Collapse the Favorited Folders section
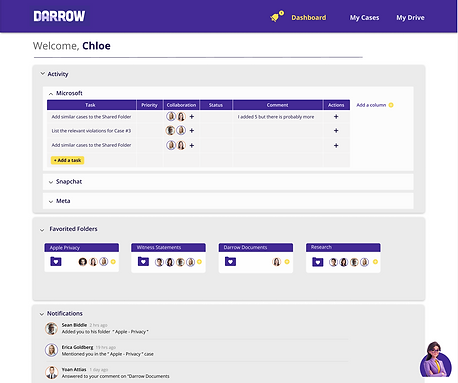The height and width of the screenshot is (383, 458). pyautogui.click(x=42, y=230)
